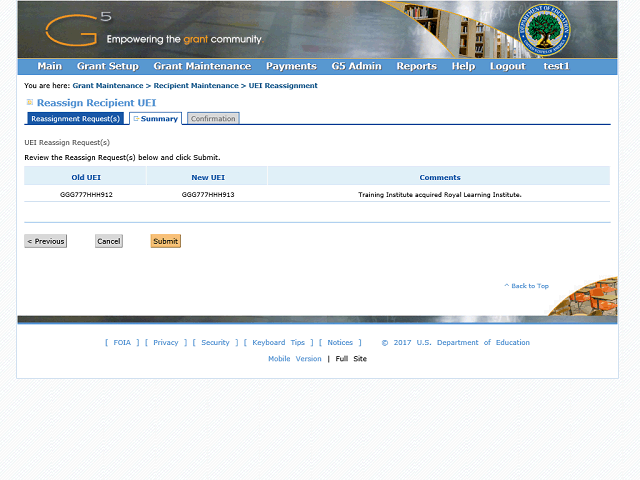The image size is (640, 480).
Task: Select new UEI value GGG777HHH913
Action: tap(208, 195)
